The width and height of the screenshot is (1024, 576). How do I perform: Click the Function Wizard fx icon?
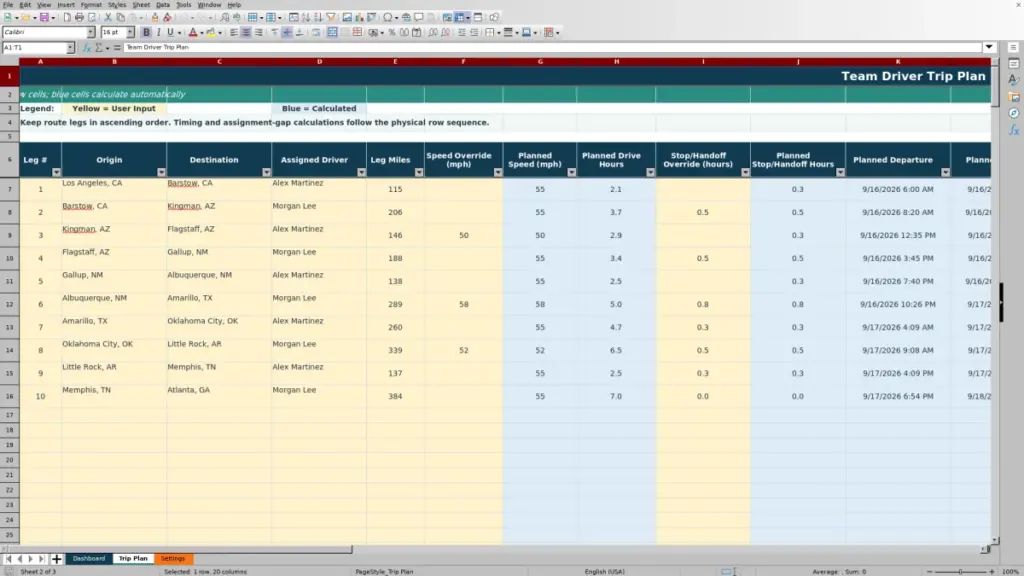click(x=87, y=48)
